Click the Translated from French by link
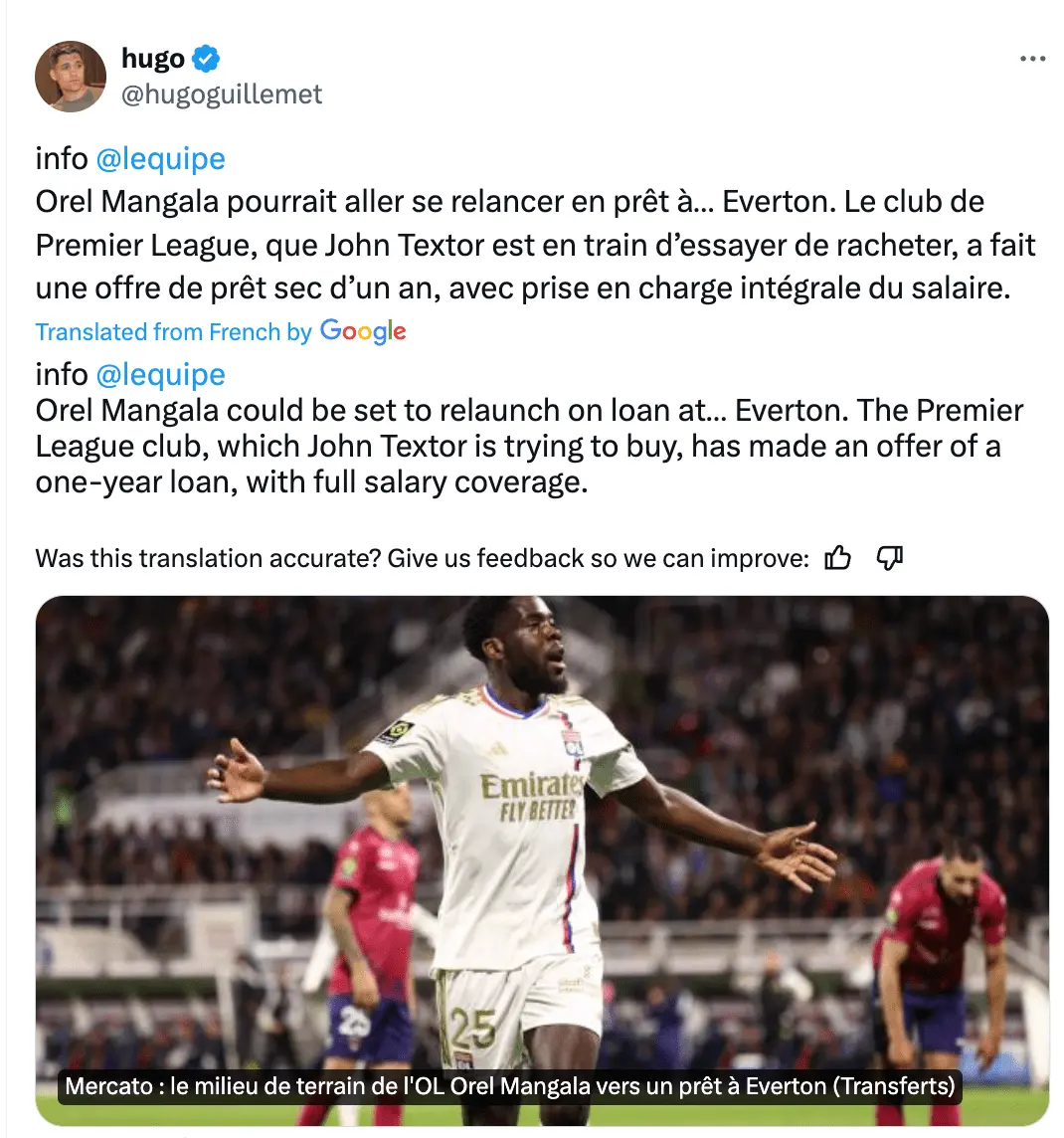This screenshot has height=1138, width=1064. click(x=173, y=331)
